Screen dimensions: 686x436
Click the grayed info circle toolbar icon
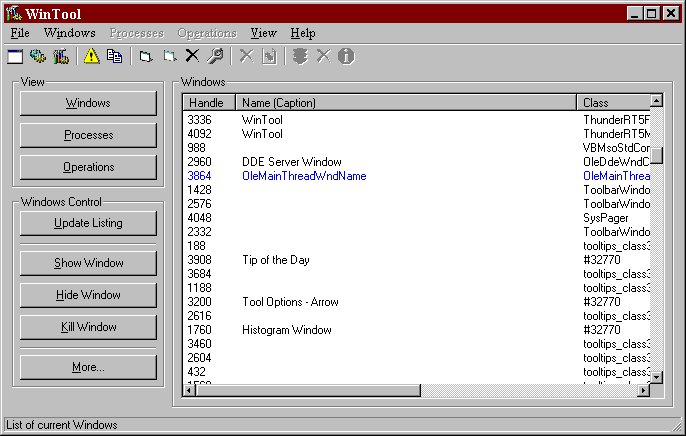tap(346, 56)
